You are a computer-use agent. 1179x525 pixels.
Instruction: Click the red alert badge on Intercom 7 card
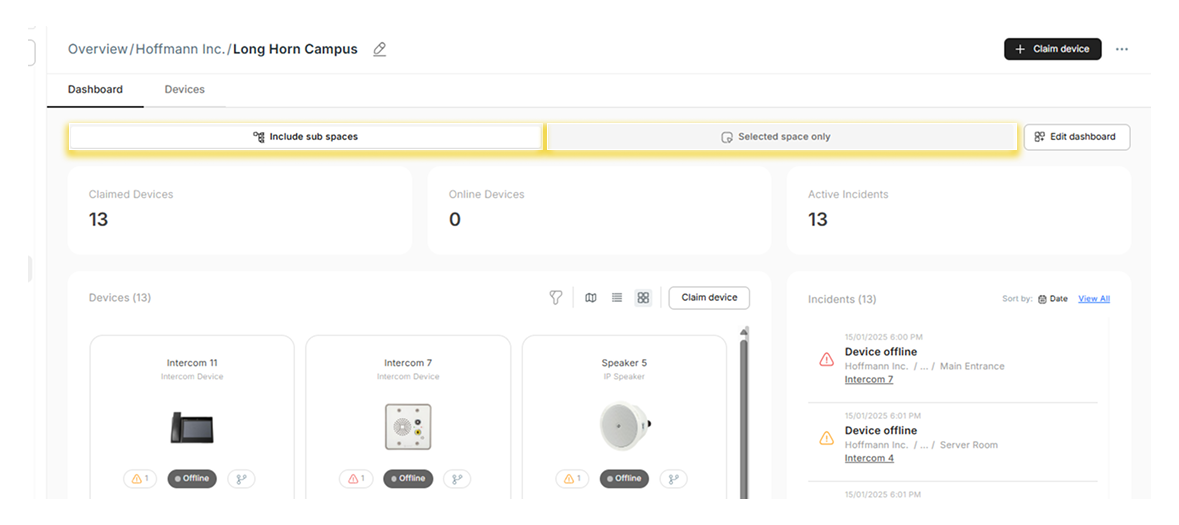point(356,478)
